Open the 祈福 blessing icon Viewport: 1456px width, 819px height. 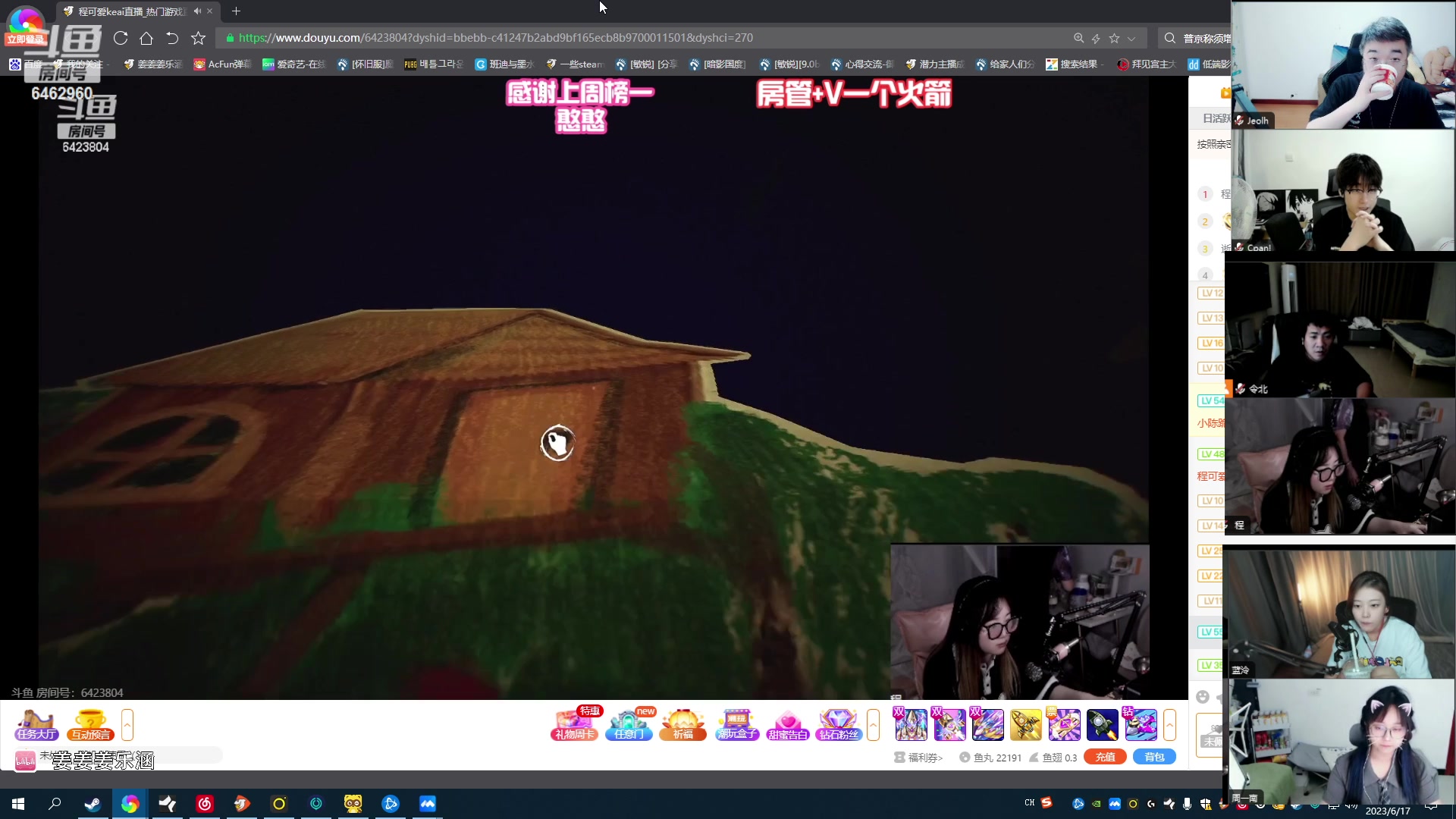pyautogui.click(x=682, y=725)
